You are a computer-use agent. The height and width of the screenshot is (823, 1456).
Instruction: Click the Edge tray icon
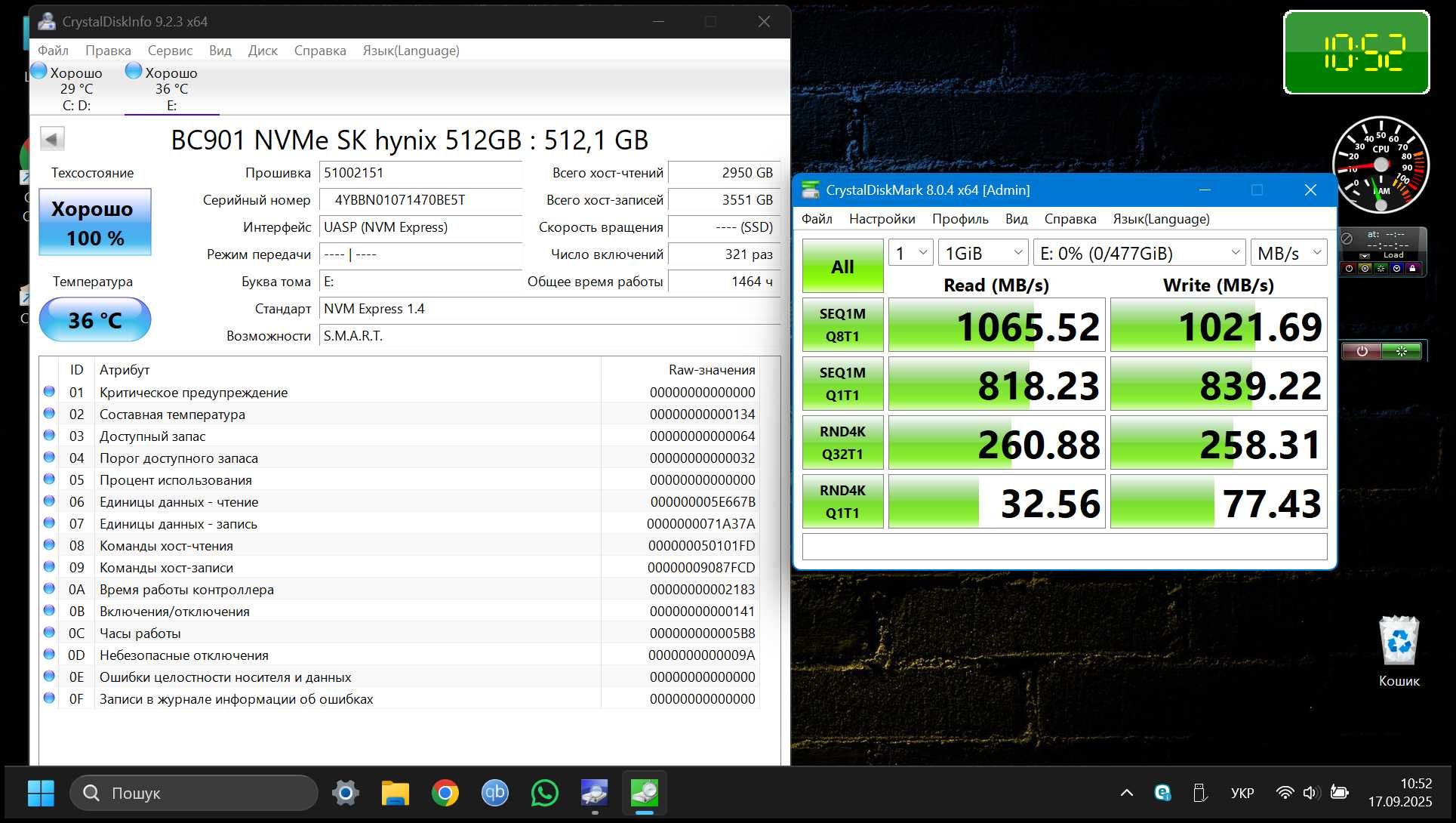[x=1163, y=793]
